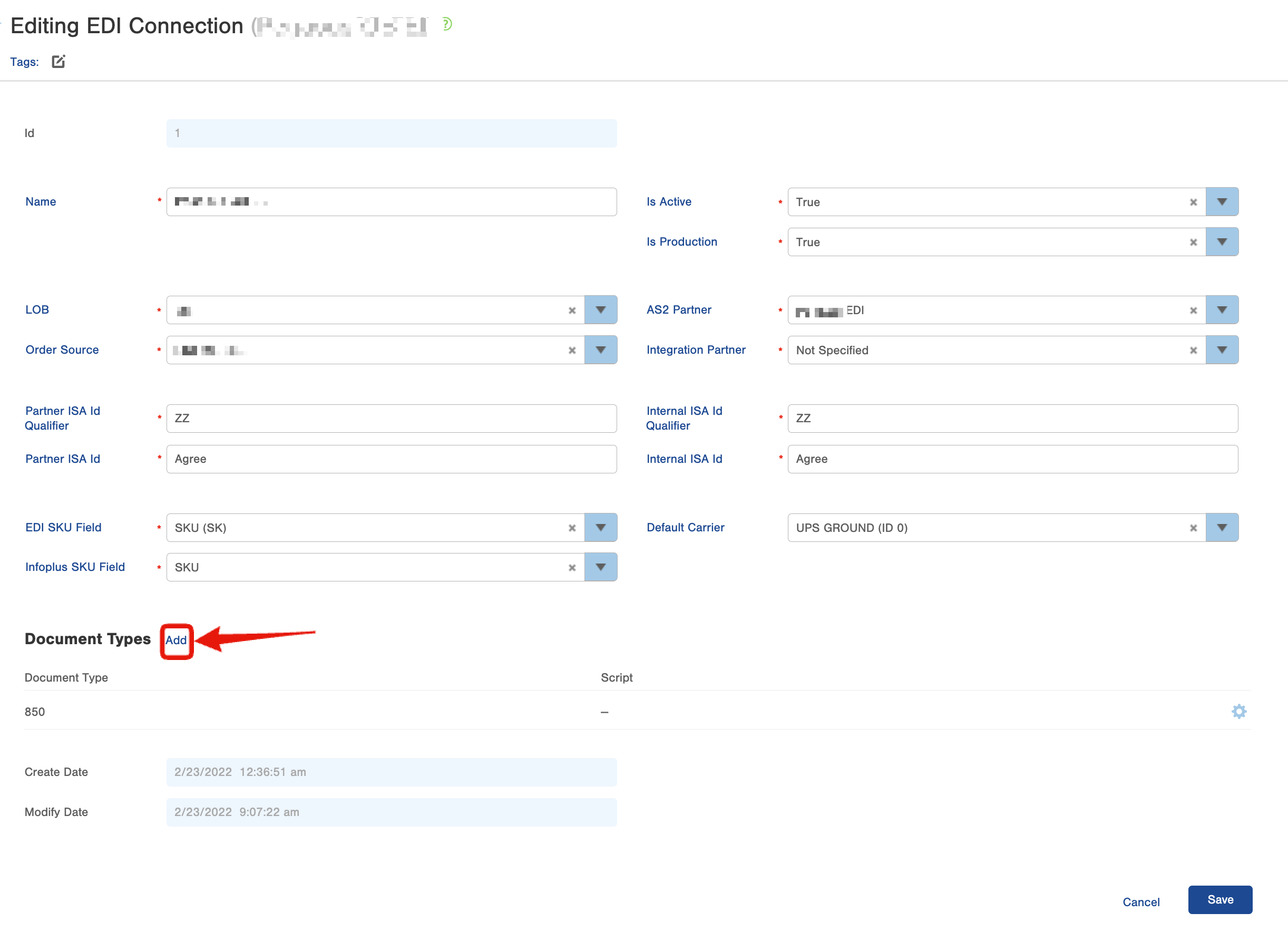Click the edit Tags pencil icon
1288x932 pixels.
[58, 61]
